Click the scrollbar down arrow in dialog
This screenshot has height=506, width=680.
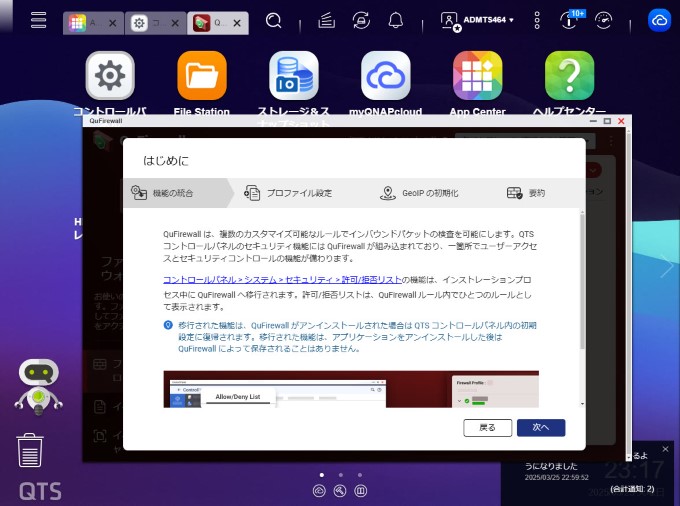[582, 404]
